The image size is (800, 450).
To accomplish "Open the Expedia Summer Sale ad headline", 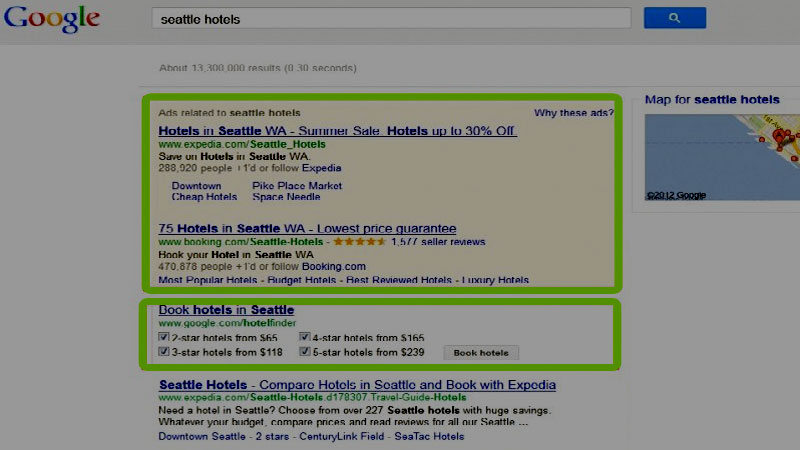I will click(x=337, y=131).
